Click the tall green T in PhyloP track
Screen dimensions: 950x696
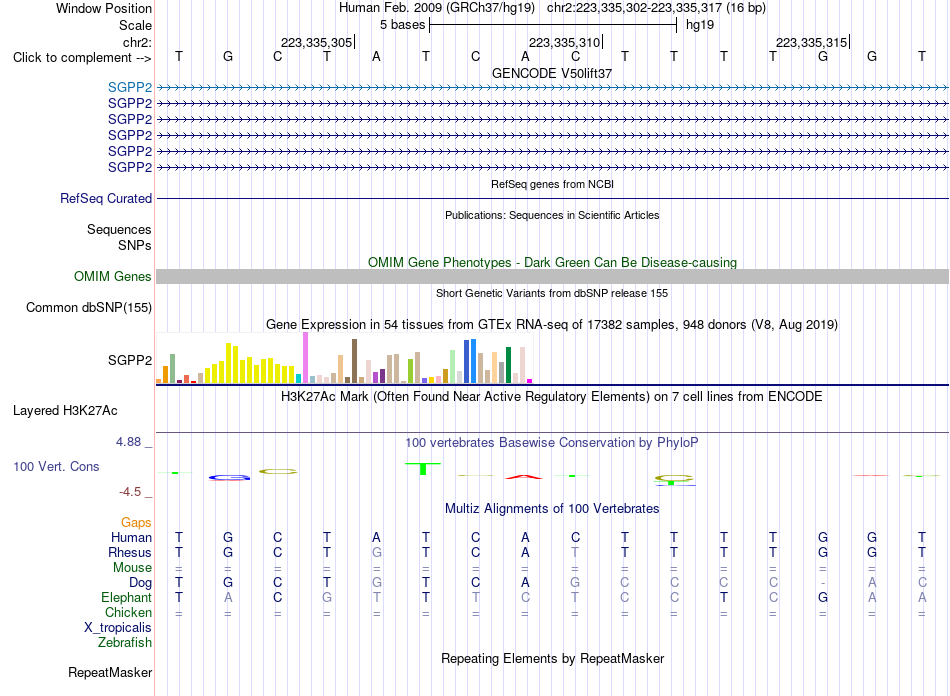[x=423, y=469]
